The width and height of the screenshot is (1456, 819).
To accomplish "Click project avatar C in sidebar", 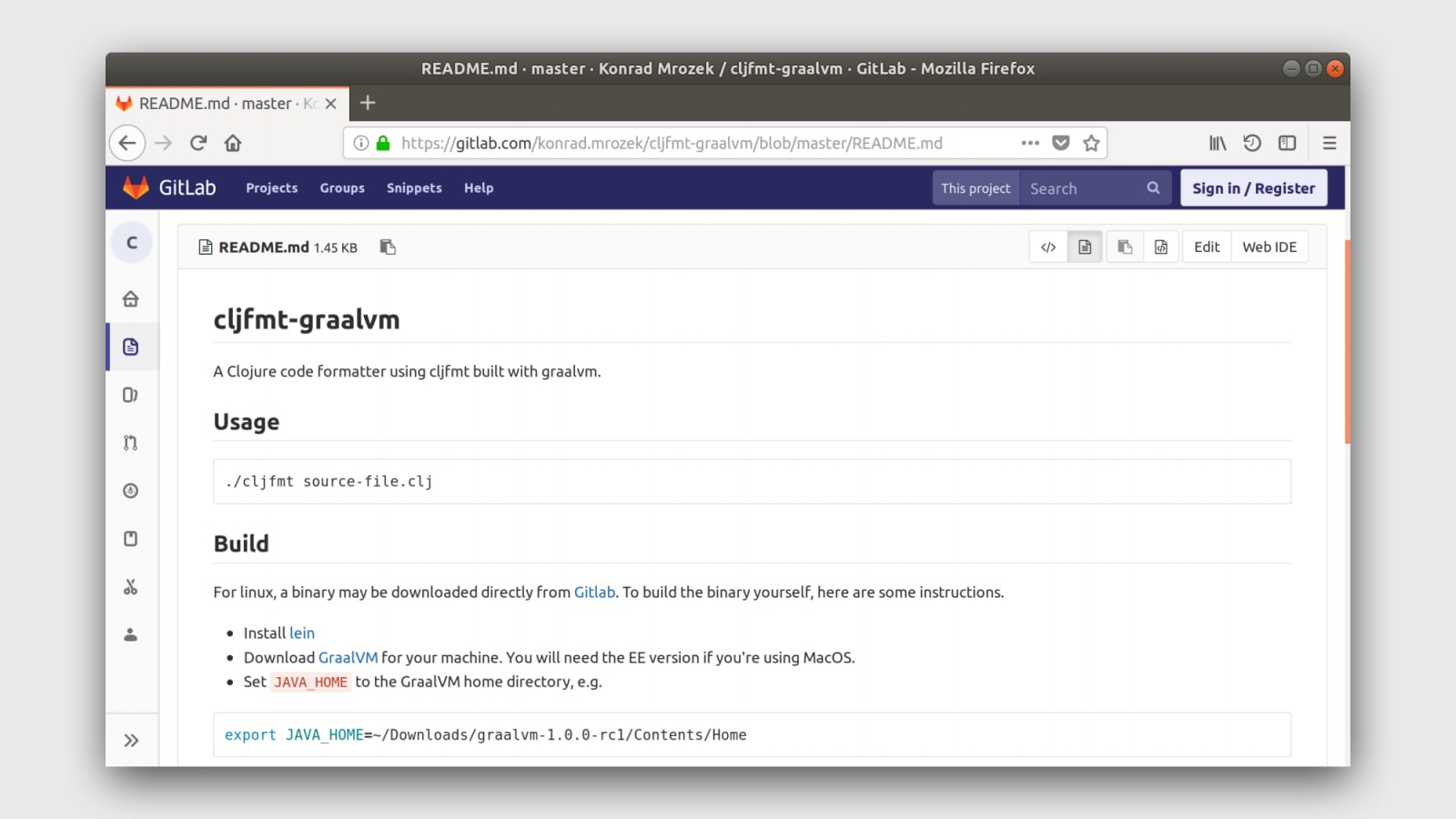I will point(132,242).
